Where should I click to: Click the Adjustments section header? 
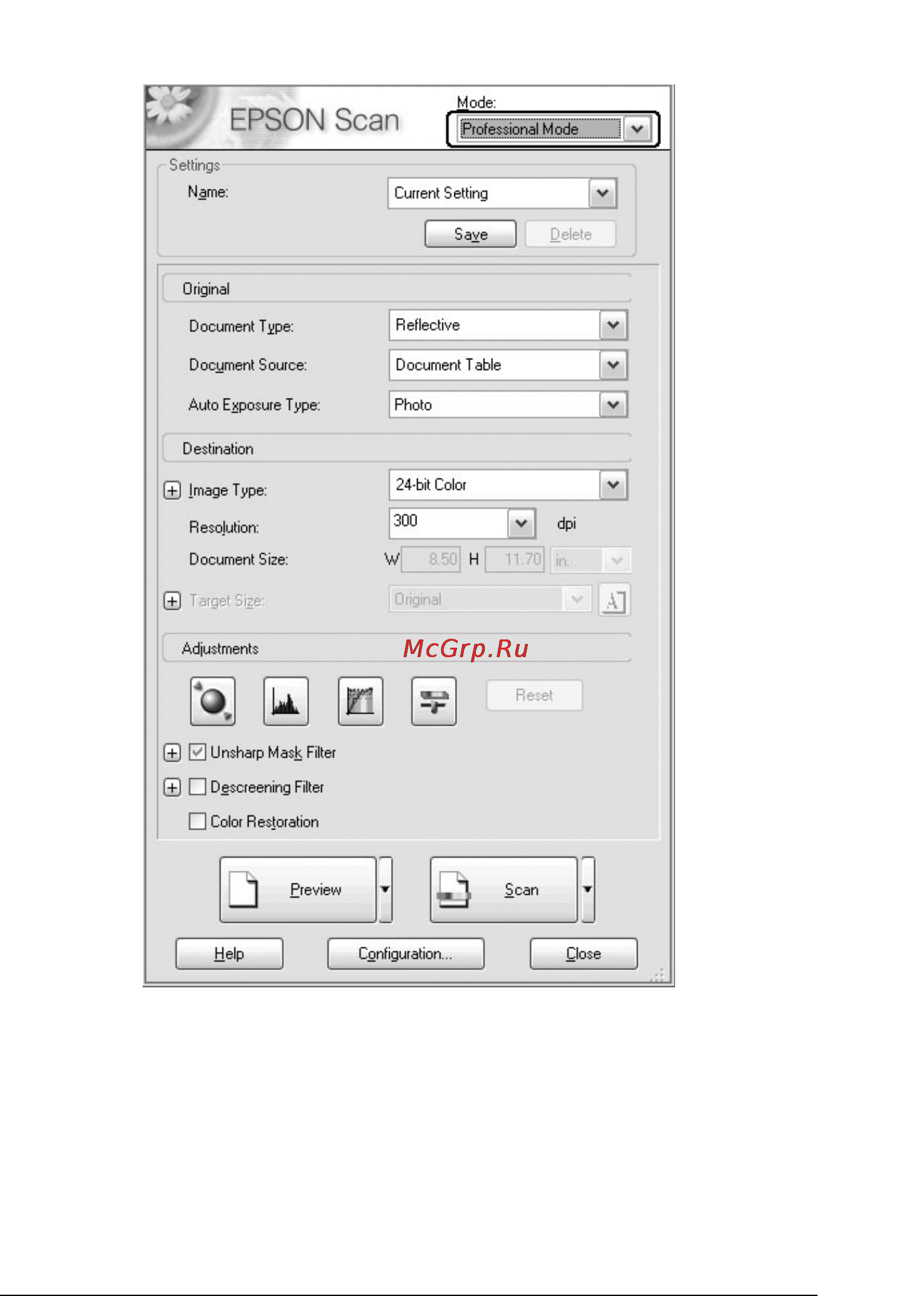397,648
